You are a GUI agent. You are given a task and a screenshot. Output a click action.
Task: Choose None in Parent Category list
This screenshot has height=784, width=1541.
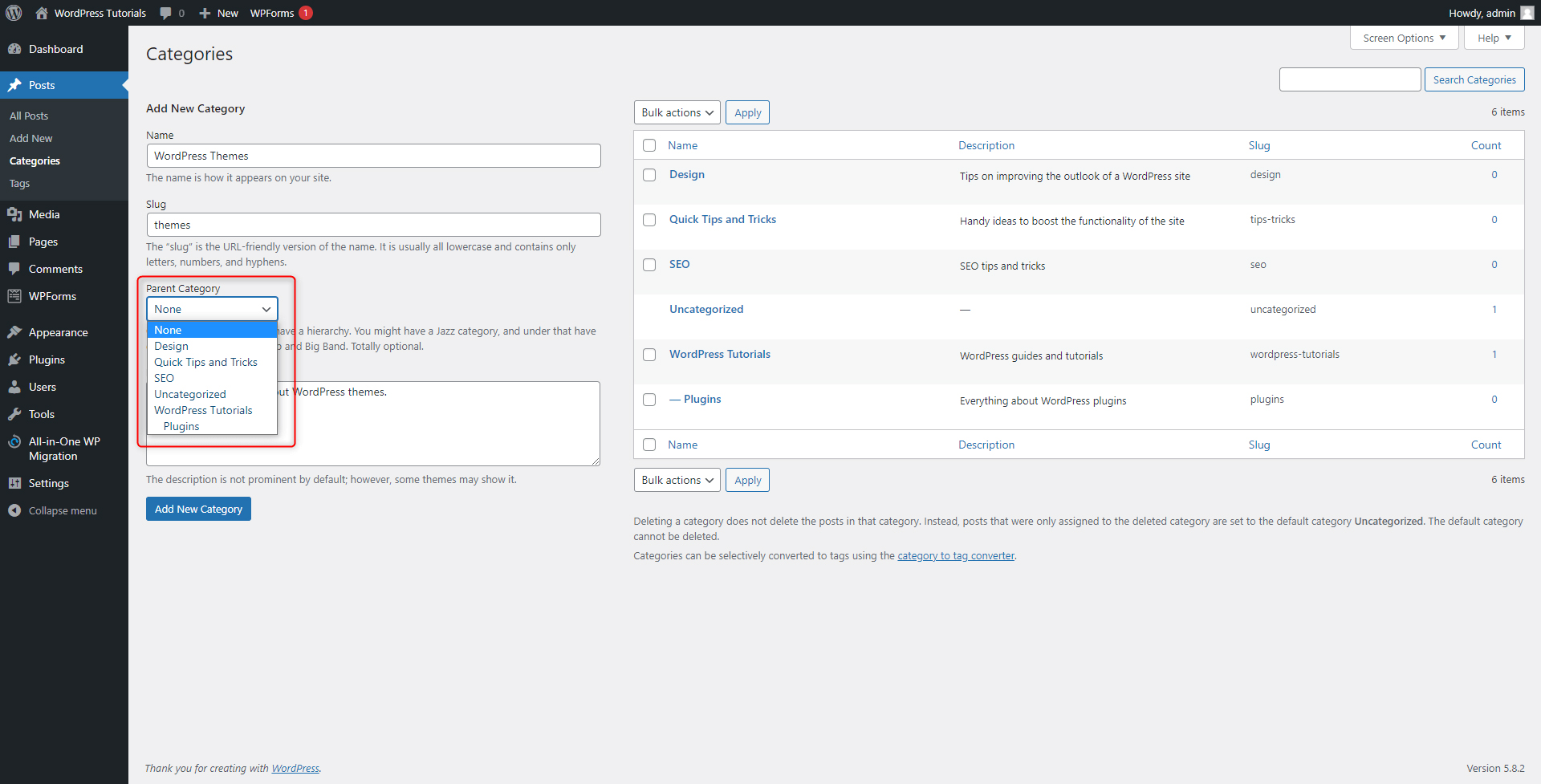pos(212,330)
